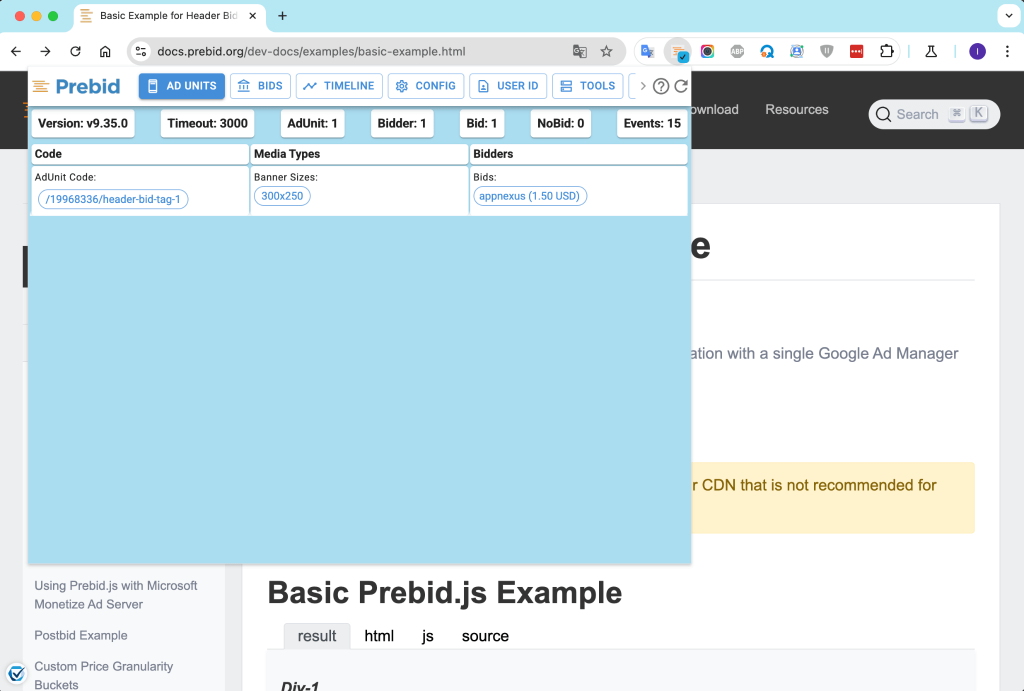The height and width of the screenshot is (691, 1024).
Task: Open the Prebid extension Help icon
Action: pyautogui.click(x=661, y=86)
